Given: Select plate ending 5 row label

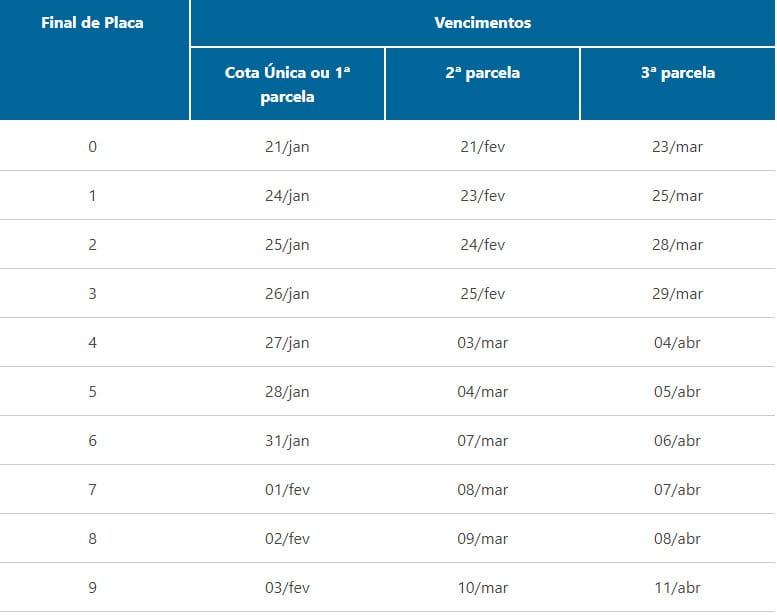Looking at the screenshot, I should (93, 391).
